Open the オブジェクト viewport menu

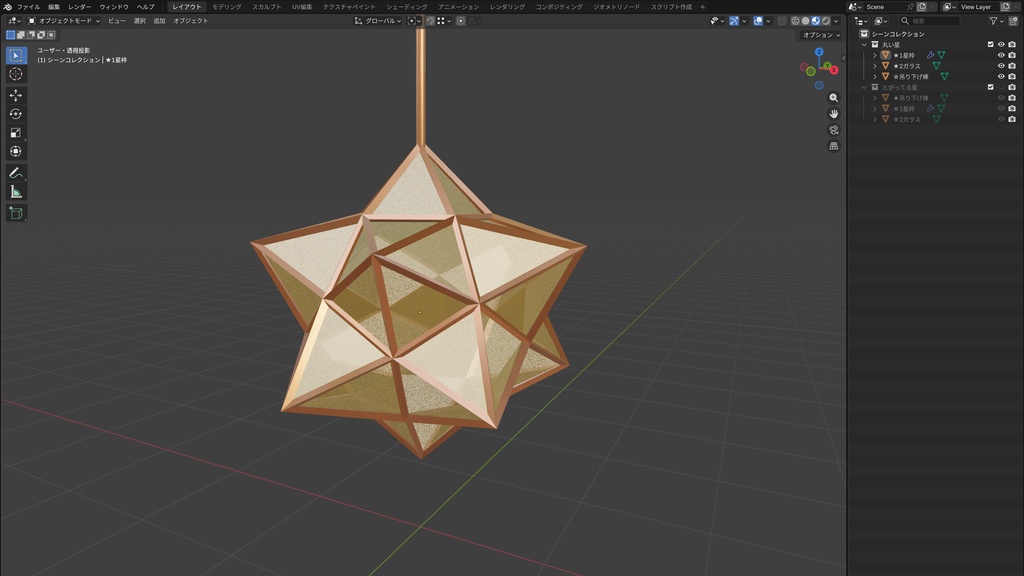pyautogui.click(x=191, y=21)
